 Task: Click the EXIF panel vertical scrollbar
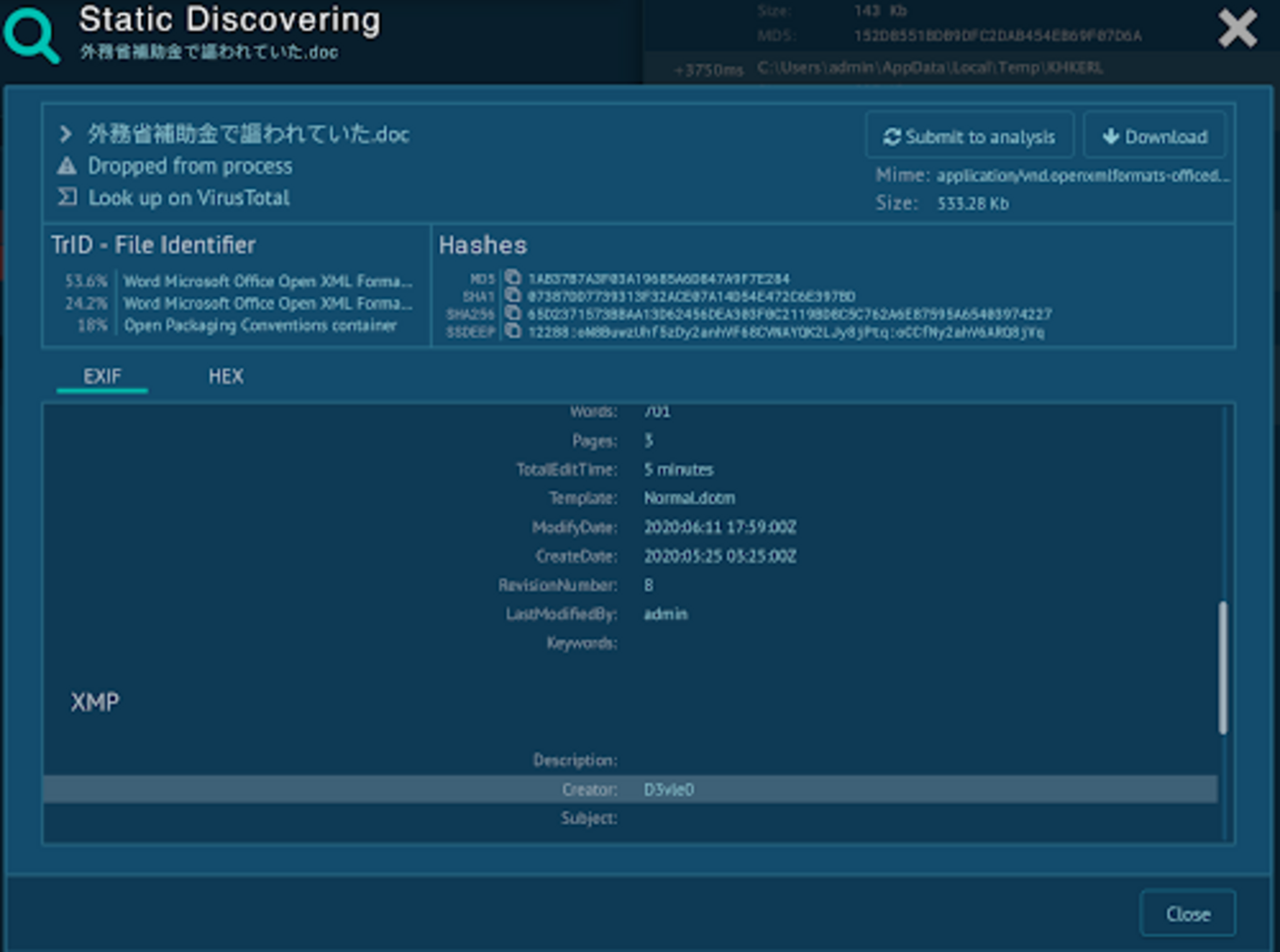(1223, 667)
